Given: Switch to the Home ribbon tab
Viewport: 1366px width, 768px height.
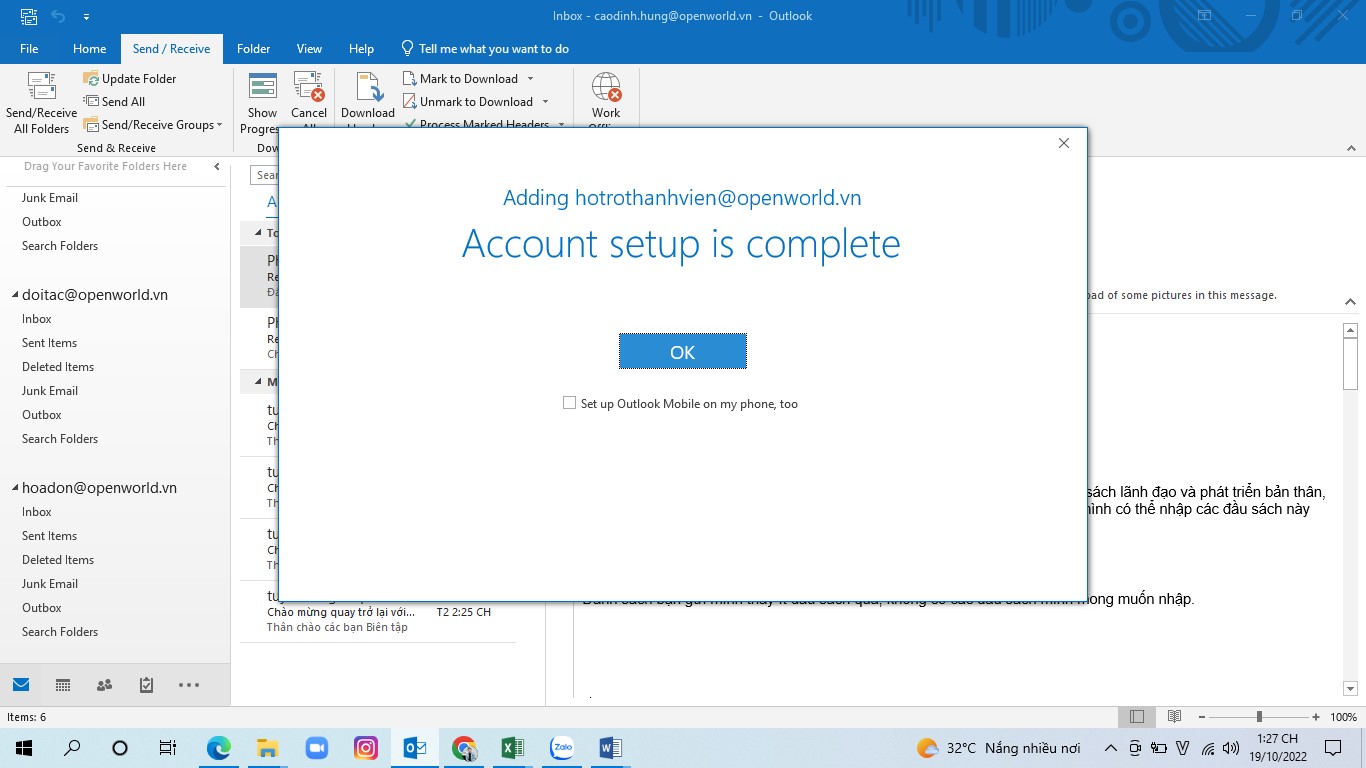Looking at the screenshot, I should click(x=89, y=48).
